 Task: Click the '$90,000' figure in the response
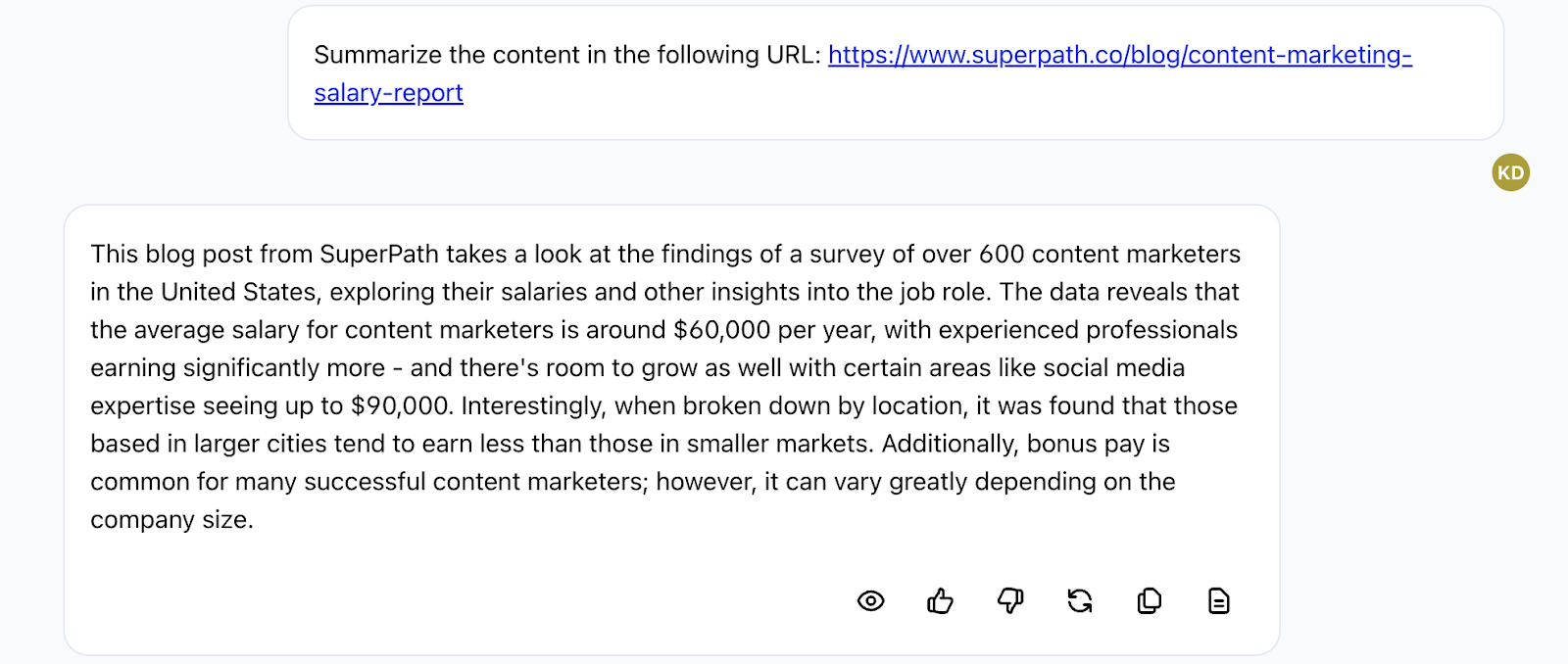tap(399, 405)
